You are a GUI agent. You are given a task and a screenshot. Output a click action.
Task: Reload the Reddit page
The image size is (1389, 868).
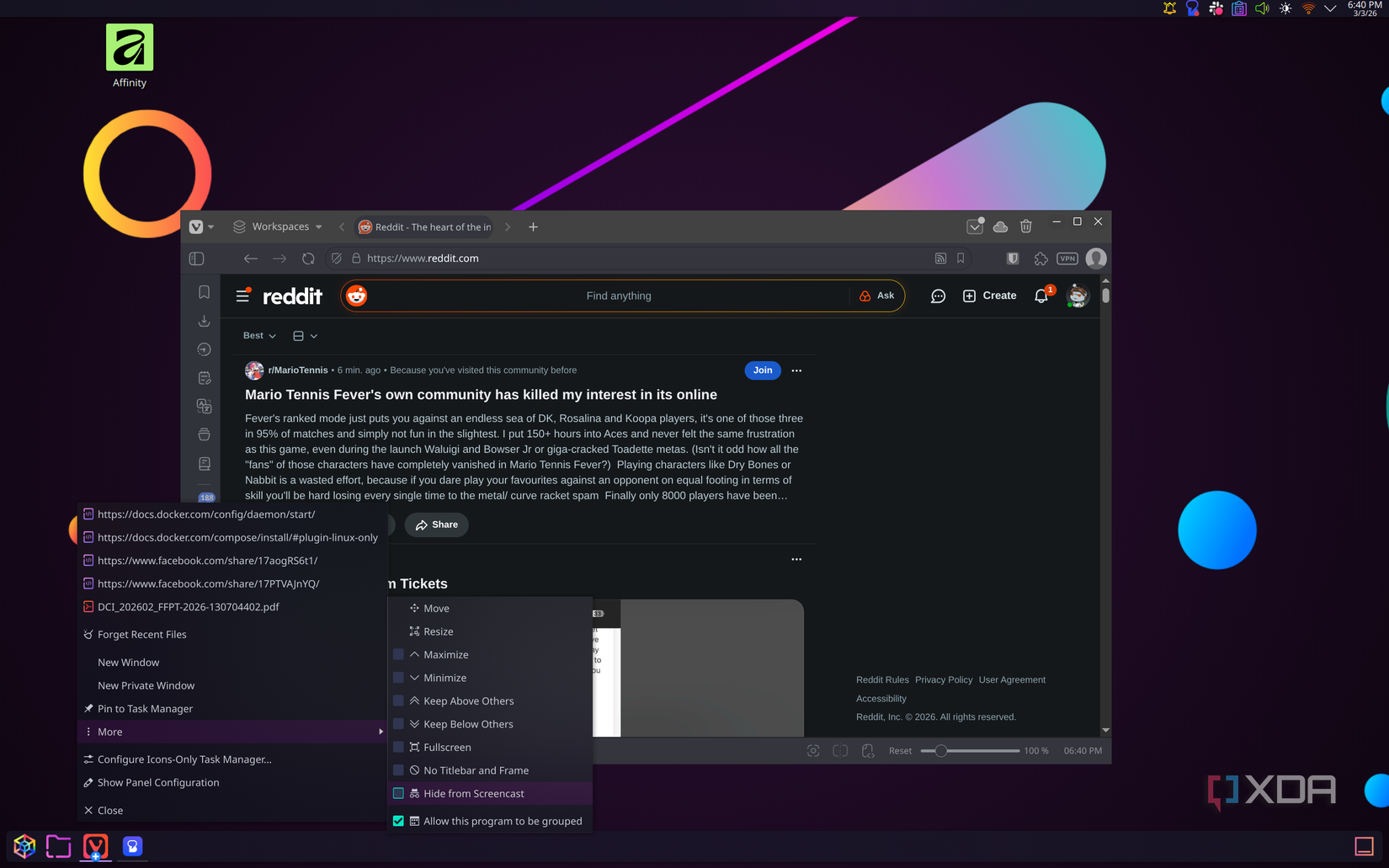pos(308,258)
